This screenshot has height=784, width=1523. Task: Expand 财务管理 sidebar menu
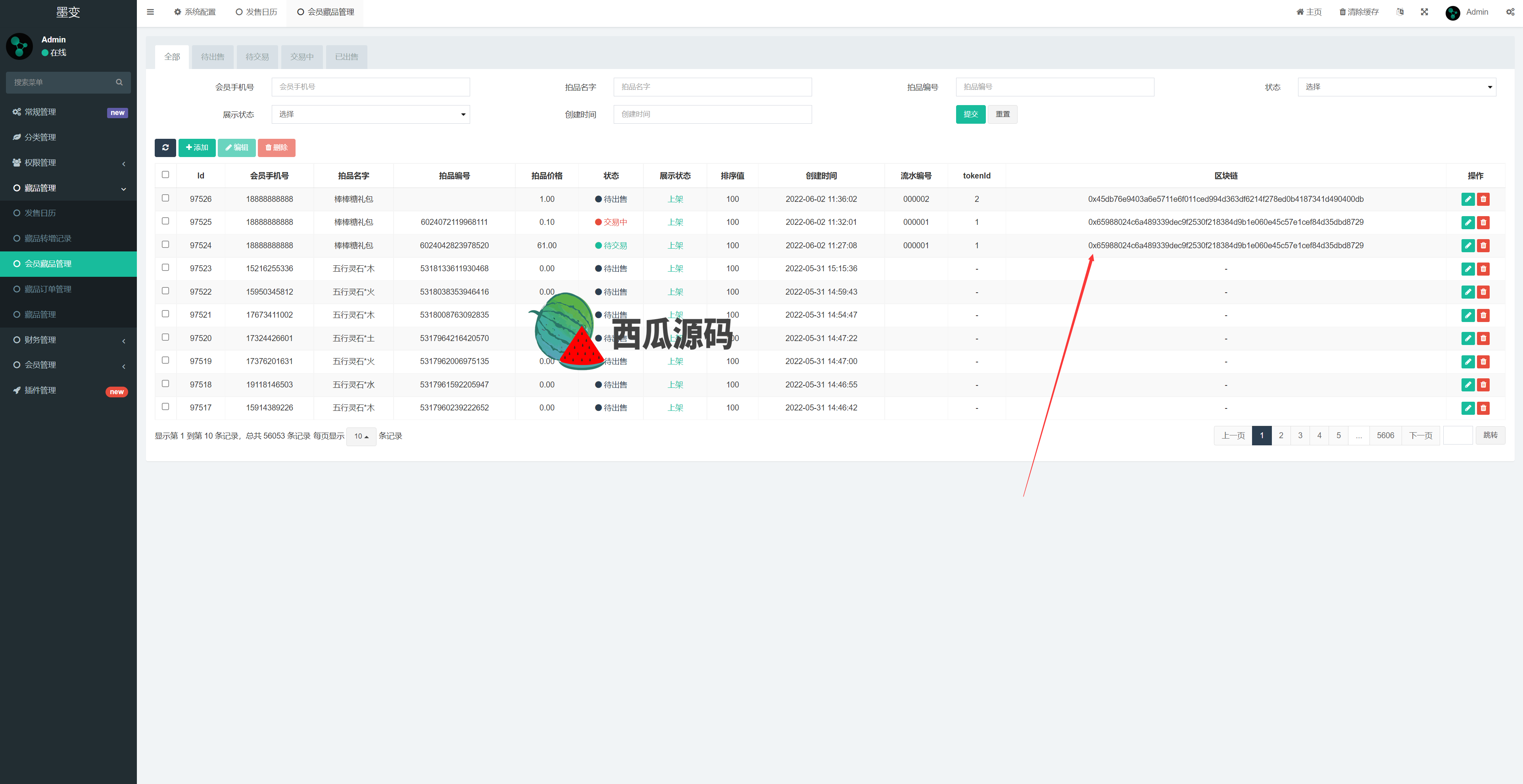pyautogui.click(x=68, y=340)
